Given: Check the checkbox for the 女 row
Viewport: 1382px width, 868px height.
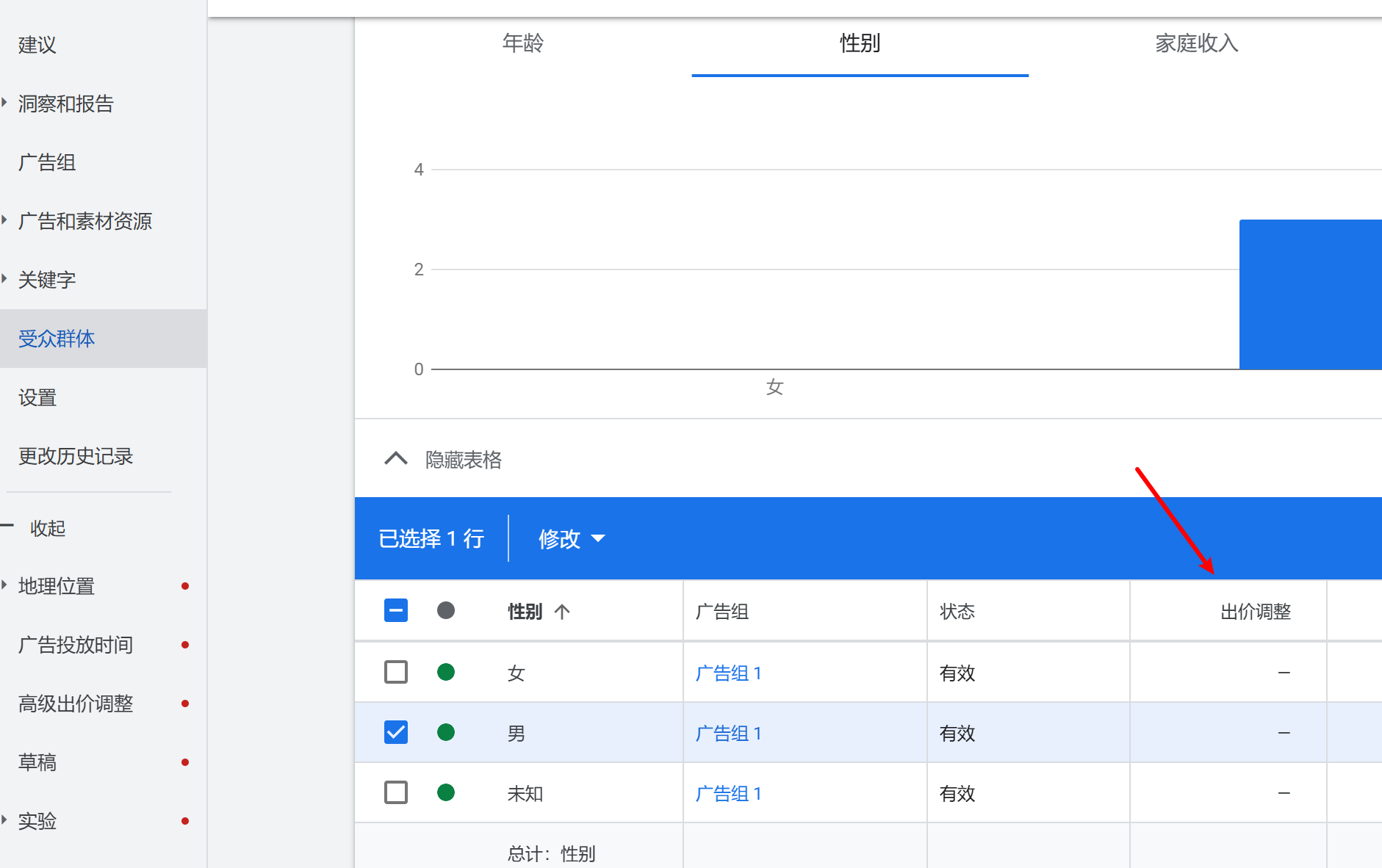Looking at the screenshot, I should tap(396, 672).
